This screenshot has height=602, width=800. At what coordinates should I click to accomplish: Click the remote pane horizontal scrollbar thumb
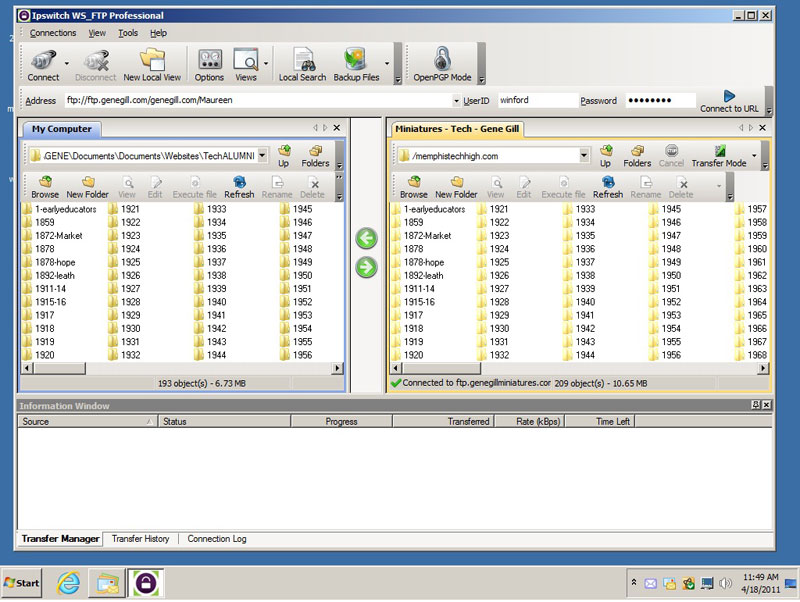(441, 368)
